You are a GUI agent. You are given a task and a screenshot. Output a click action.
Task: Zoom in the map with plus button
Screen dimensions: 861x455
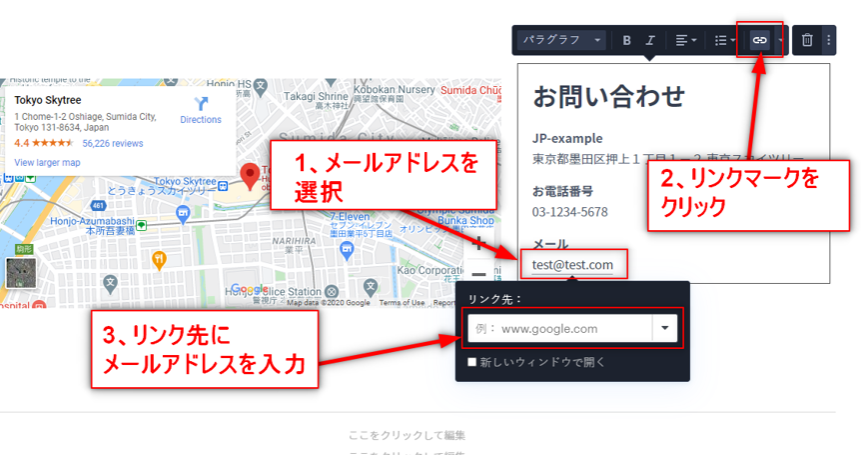[479, 243]
